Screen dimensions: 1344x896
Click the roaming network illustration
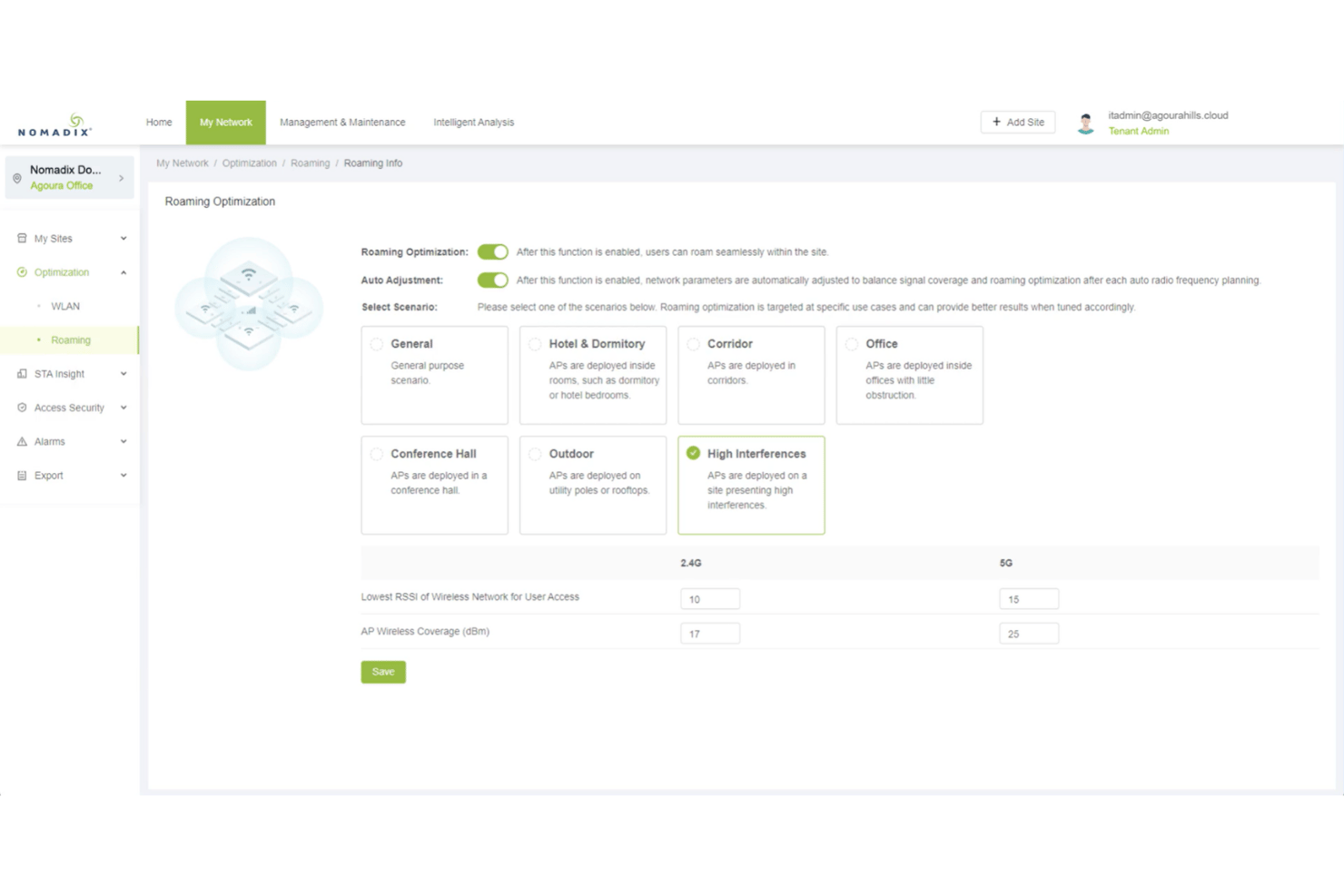249,303
